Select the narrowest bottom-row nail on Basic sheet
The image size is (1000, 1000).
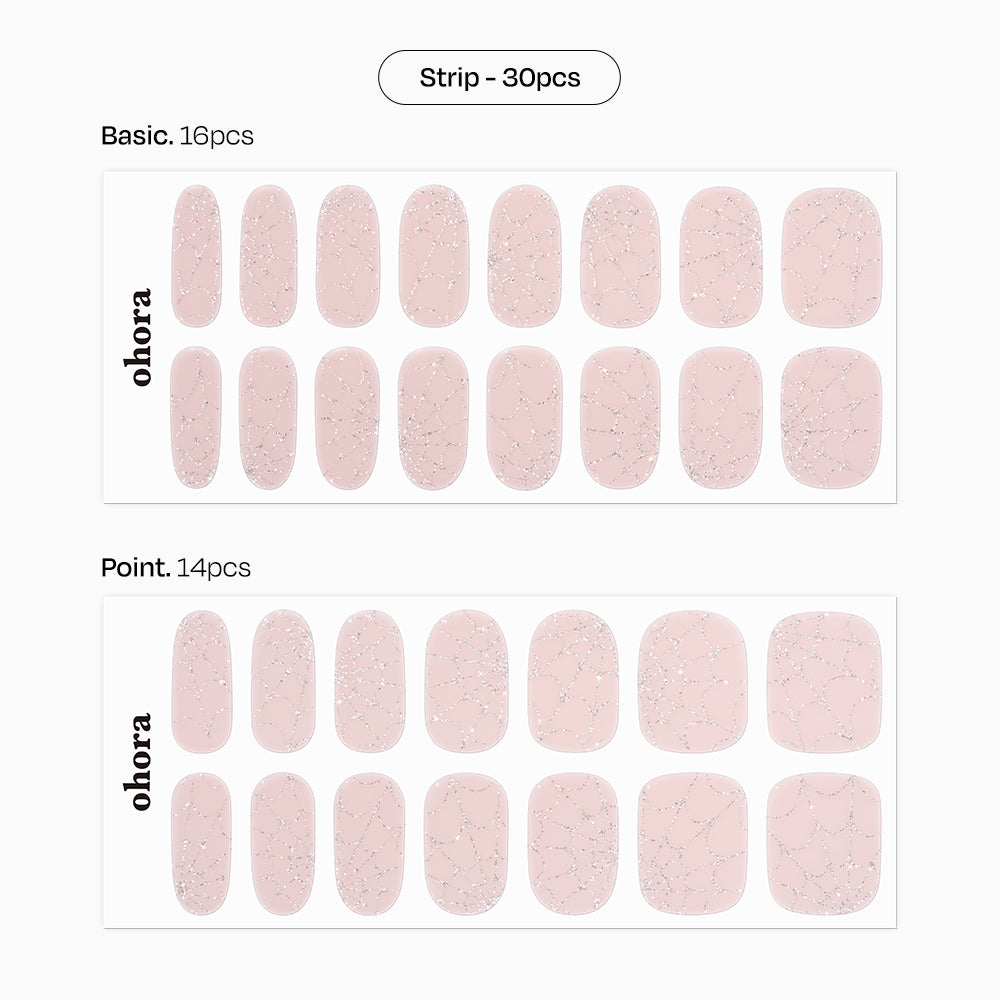click(196, 418)
